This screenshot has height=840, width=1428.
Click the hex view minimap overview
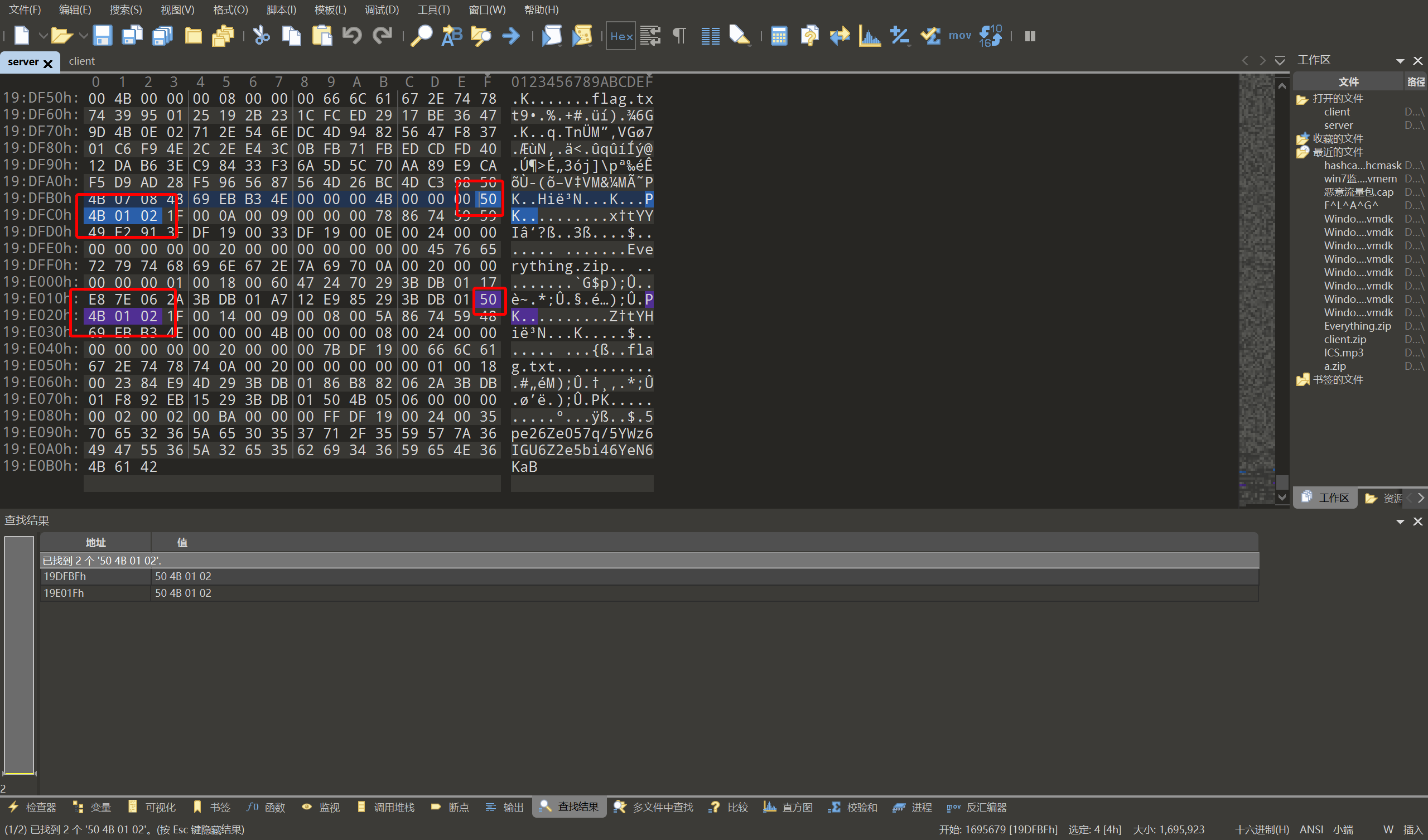pos(1257,289)
